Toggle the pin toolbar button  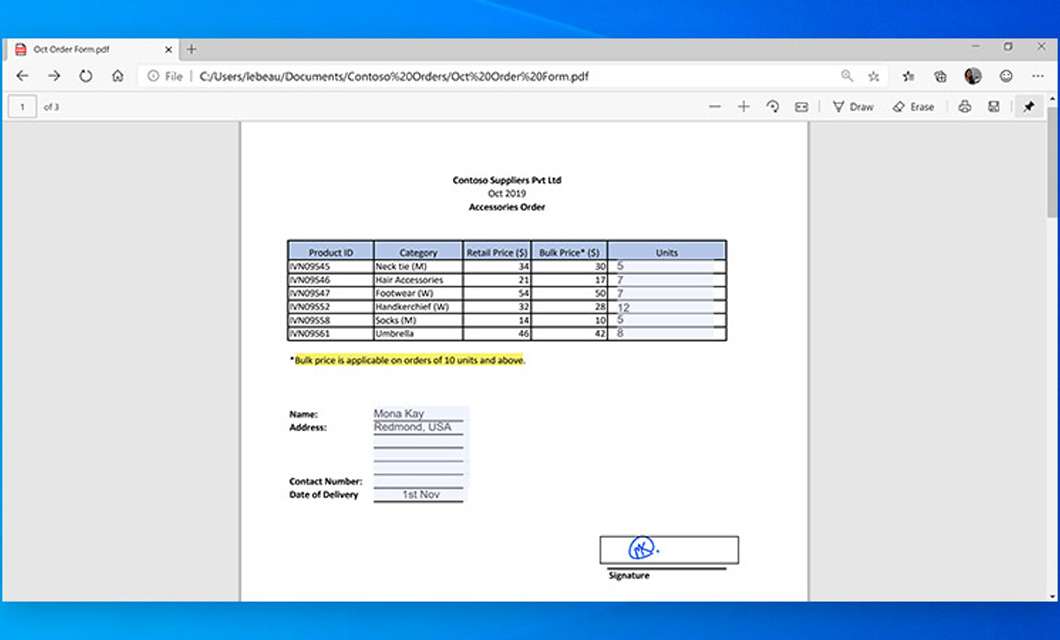pyautogui.click(x=1028, y=107)
